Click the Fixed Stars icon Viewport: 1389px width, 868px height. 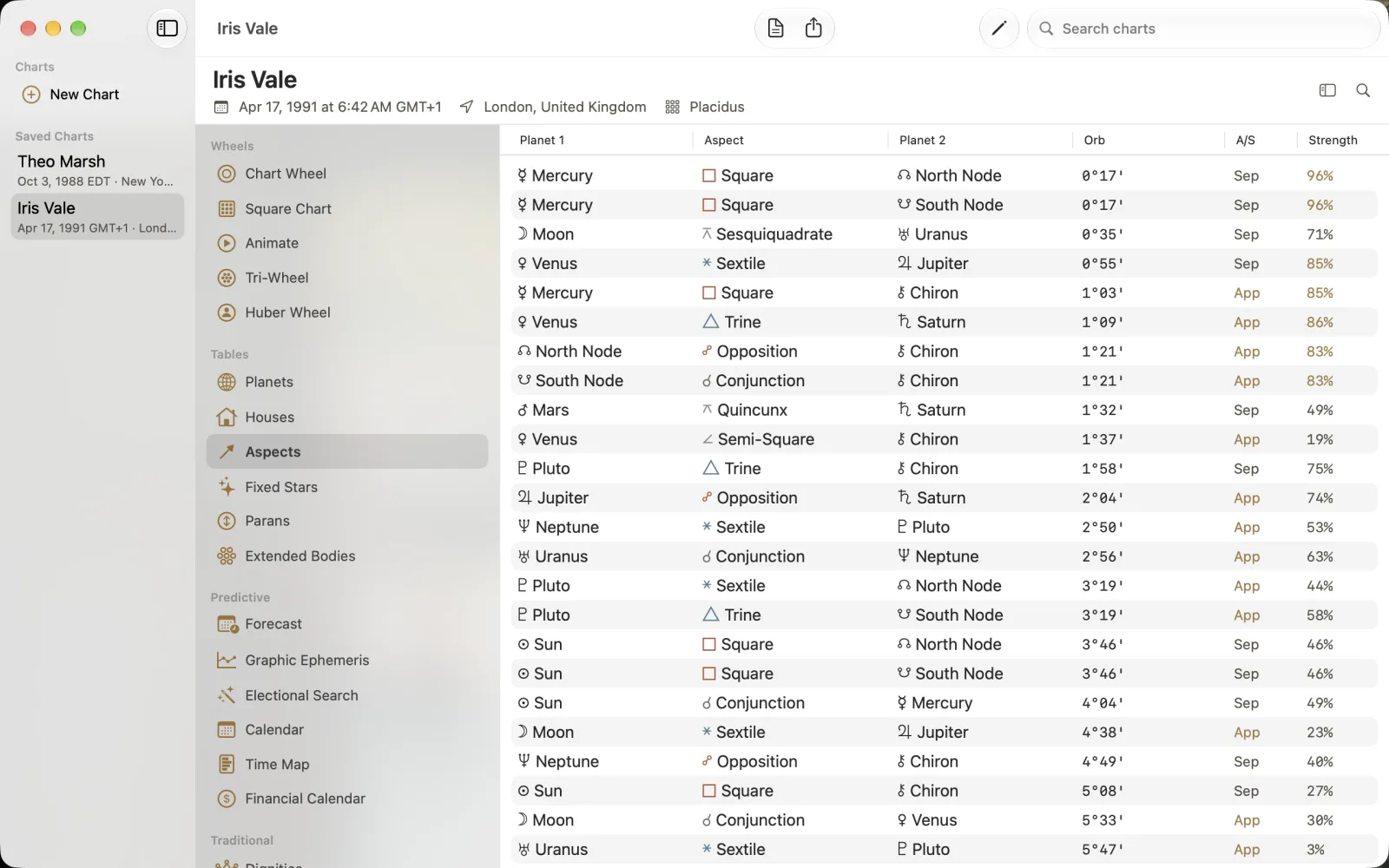(x=227, y=487)
